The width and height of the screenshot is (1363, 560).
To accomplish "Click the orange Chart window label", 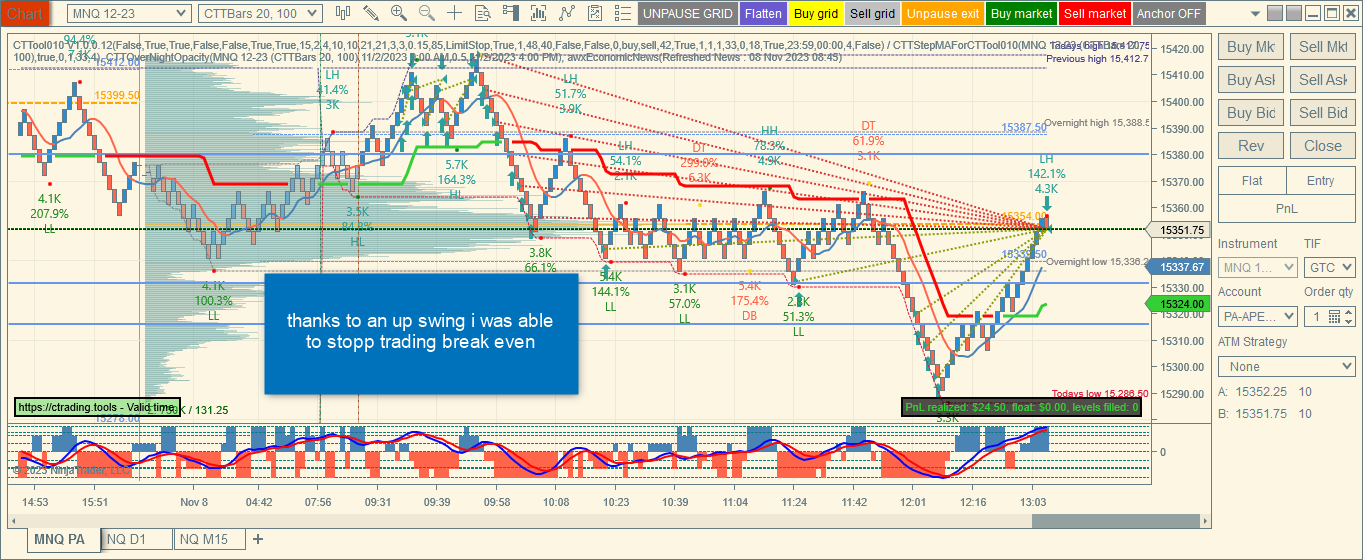I will click(x=25, y=14).
